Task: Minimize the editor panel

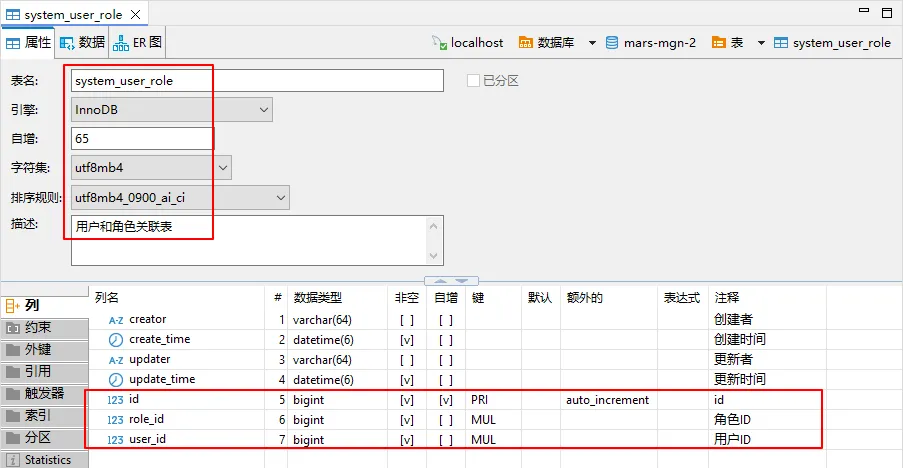Action: (864, 10)
